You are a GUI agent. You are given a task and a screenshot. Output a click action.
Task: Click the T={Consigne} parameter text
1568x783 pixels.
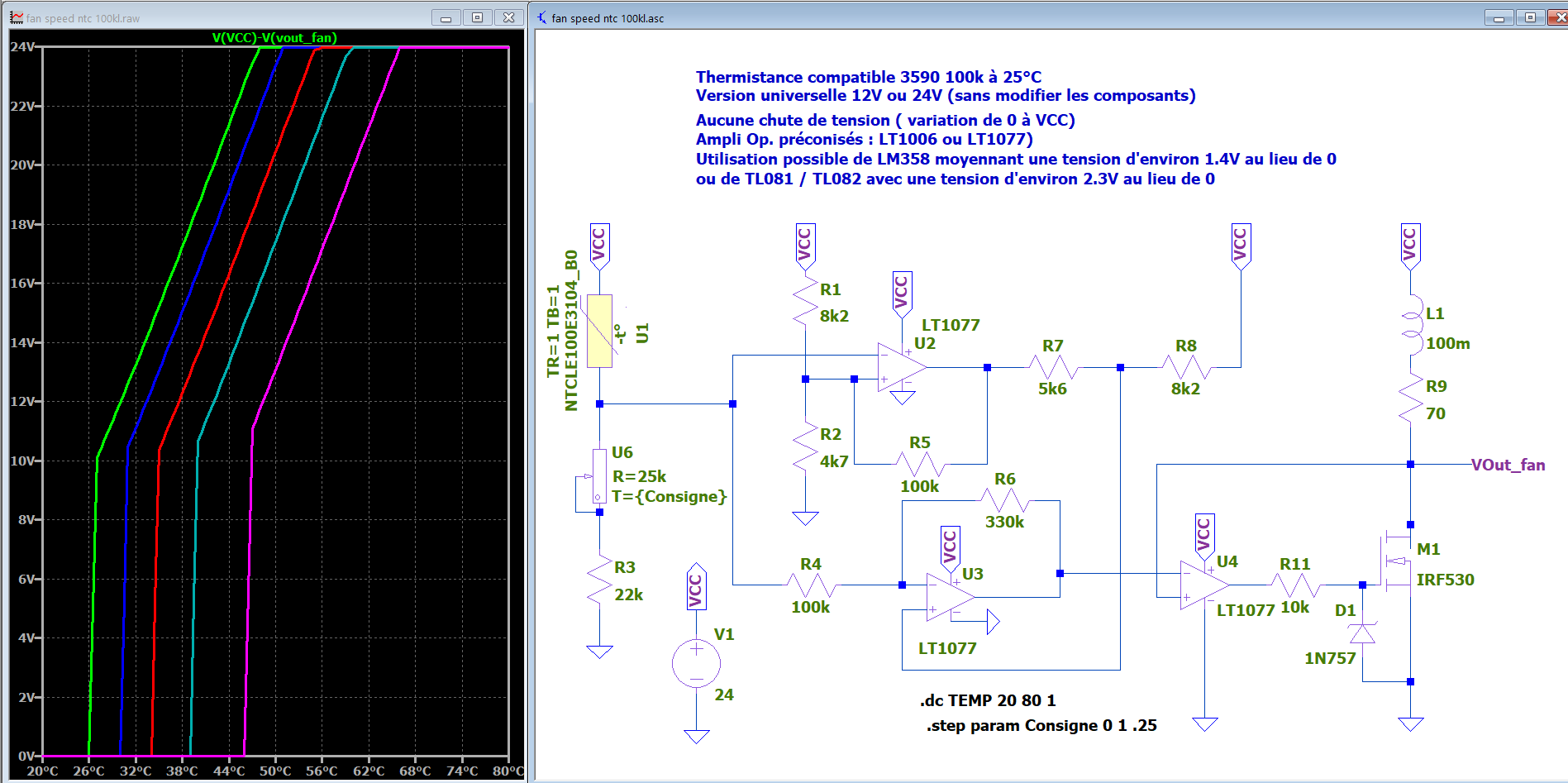670,496
